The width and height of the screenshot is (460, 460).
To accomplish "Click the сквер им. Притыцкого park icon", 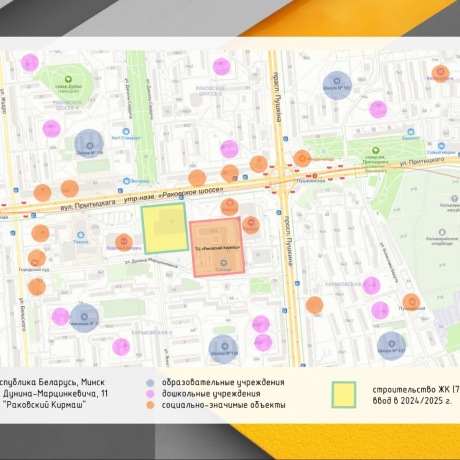I will click(375, 151).
